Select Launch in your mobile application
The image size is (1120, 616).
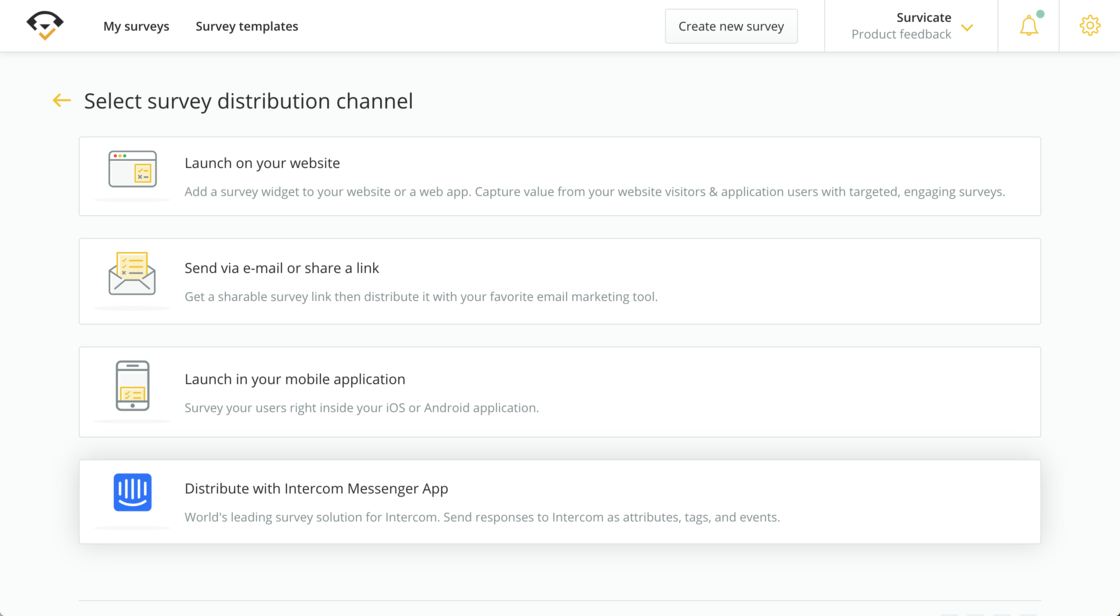tap(560, 392)
